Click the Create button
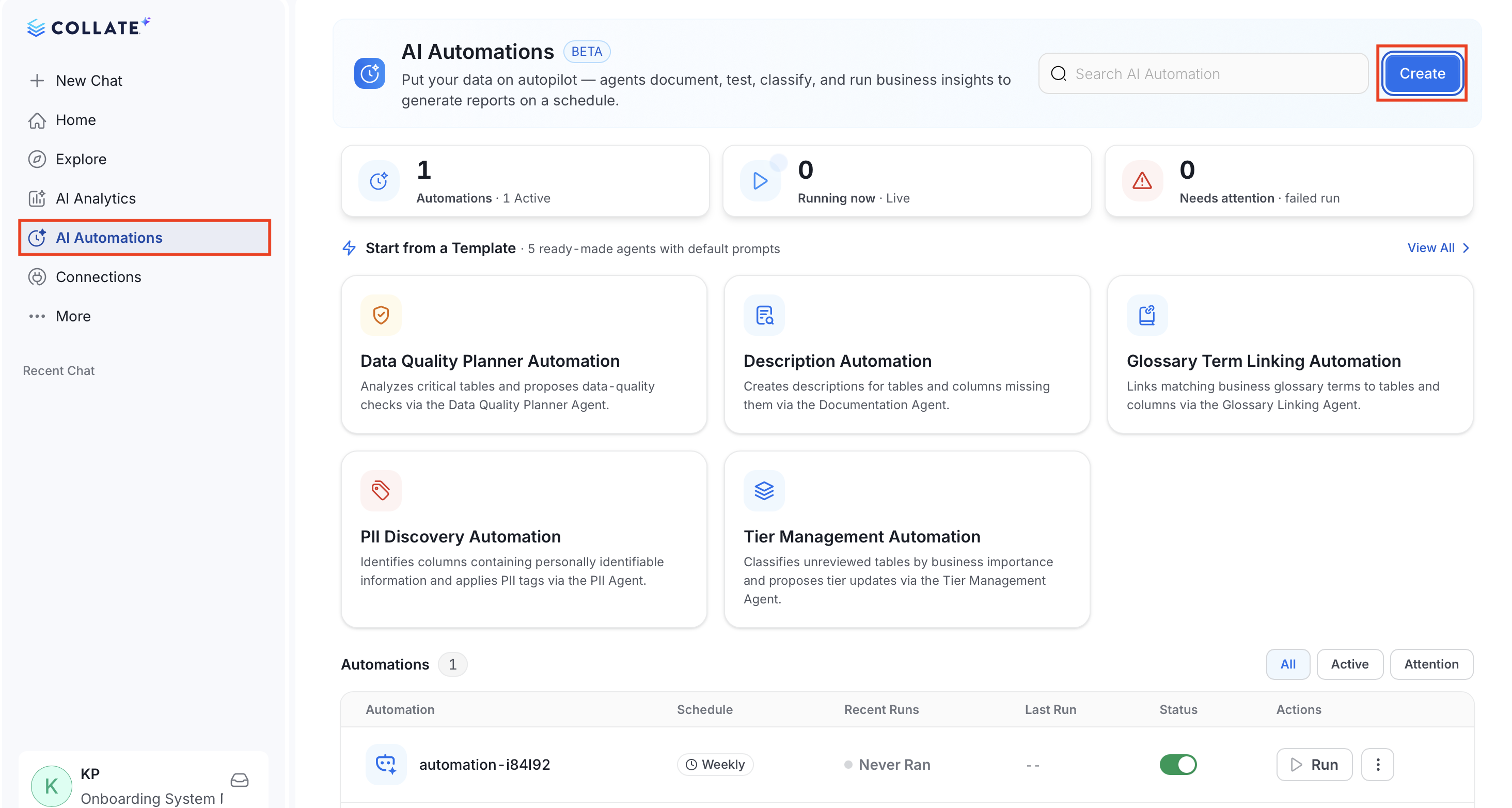Screen dimensions: 1512x808 point(1422,73)
